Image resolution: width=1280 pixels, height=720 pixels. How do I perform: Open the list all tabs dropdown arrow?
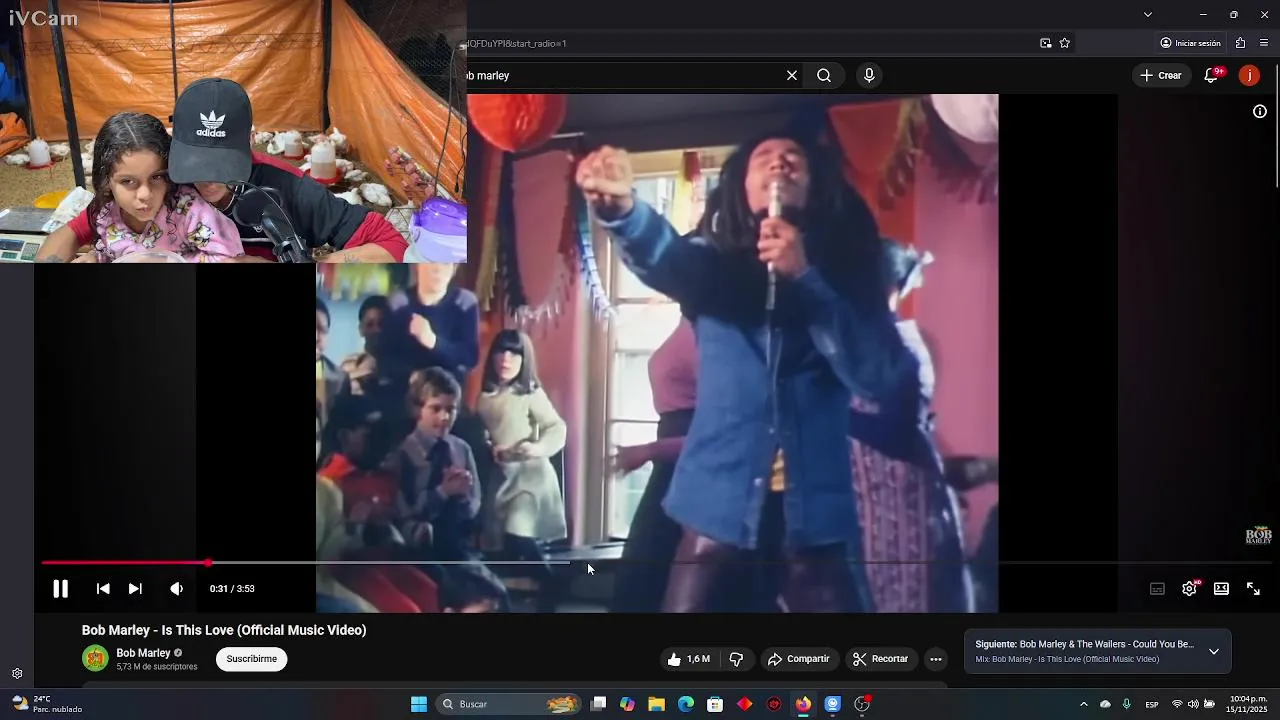(x=1148, y=14)
